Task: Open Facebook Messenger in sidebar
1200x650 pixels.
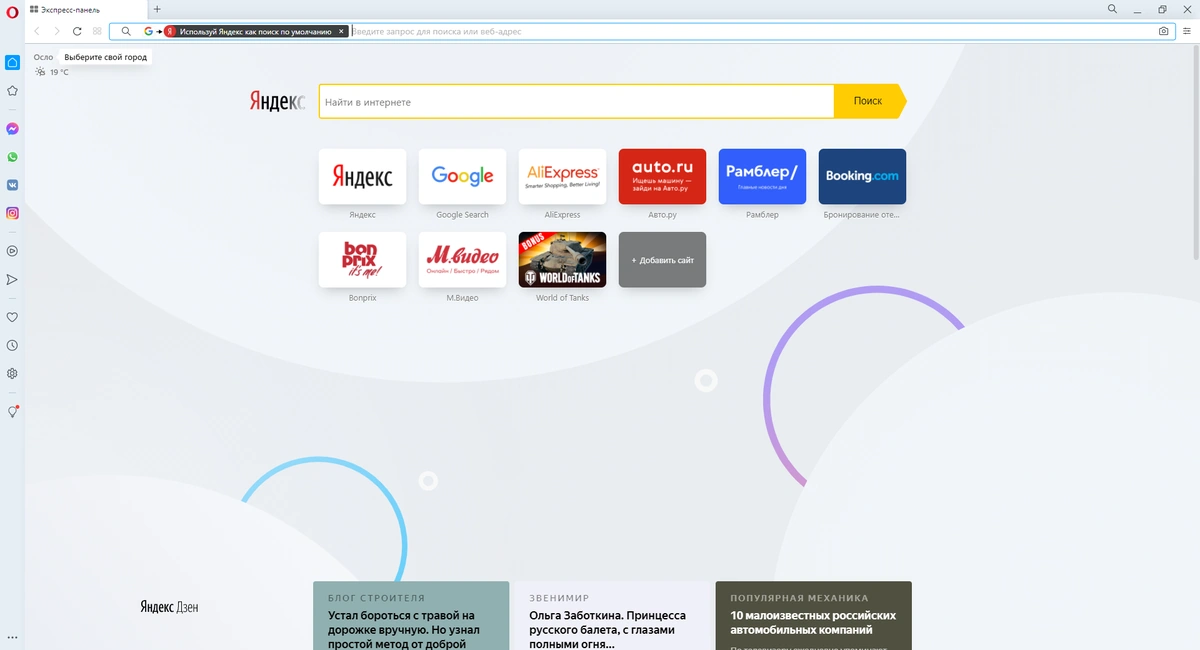Action: (12, 129)
